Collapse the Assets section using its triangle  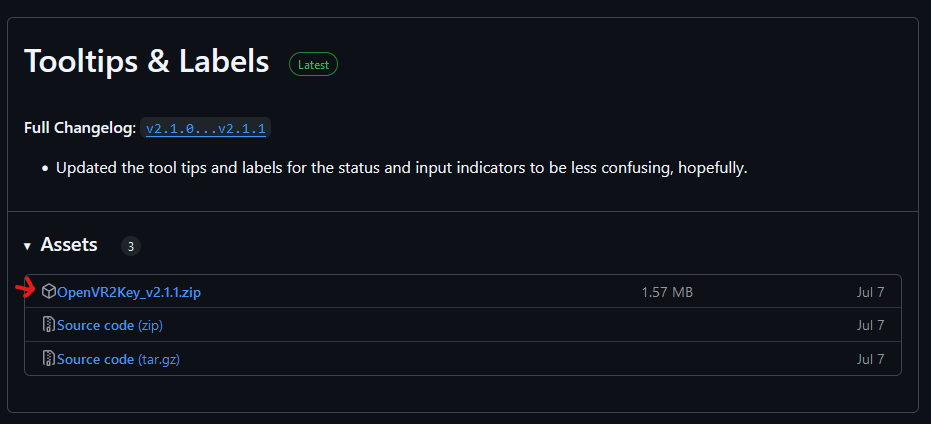28,246
